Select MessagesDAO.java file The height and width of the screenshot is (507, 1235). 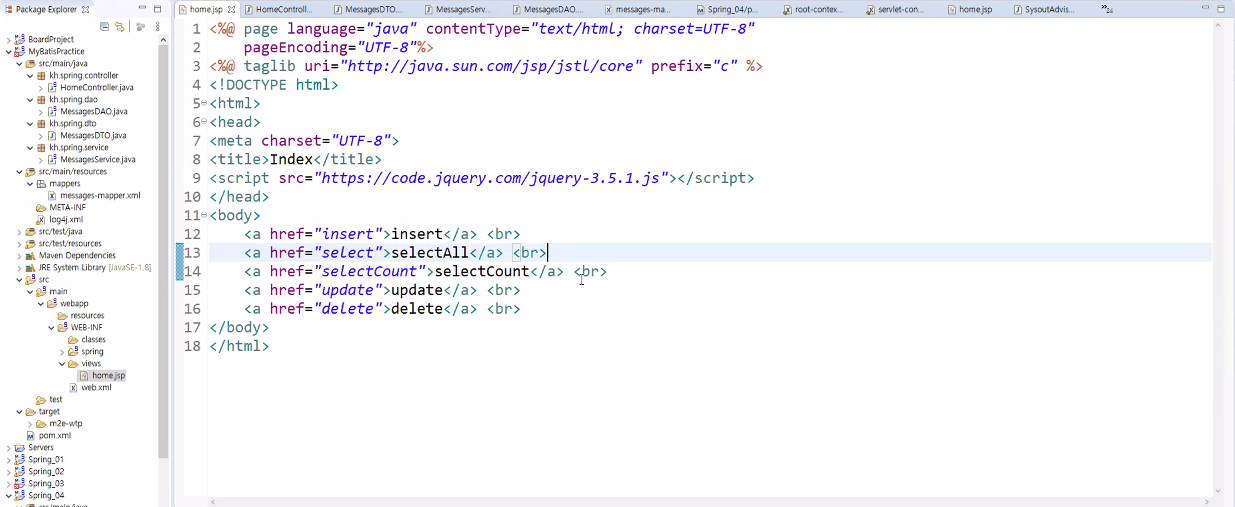pyautogui.click(x=93, y=111)
